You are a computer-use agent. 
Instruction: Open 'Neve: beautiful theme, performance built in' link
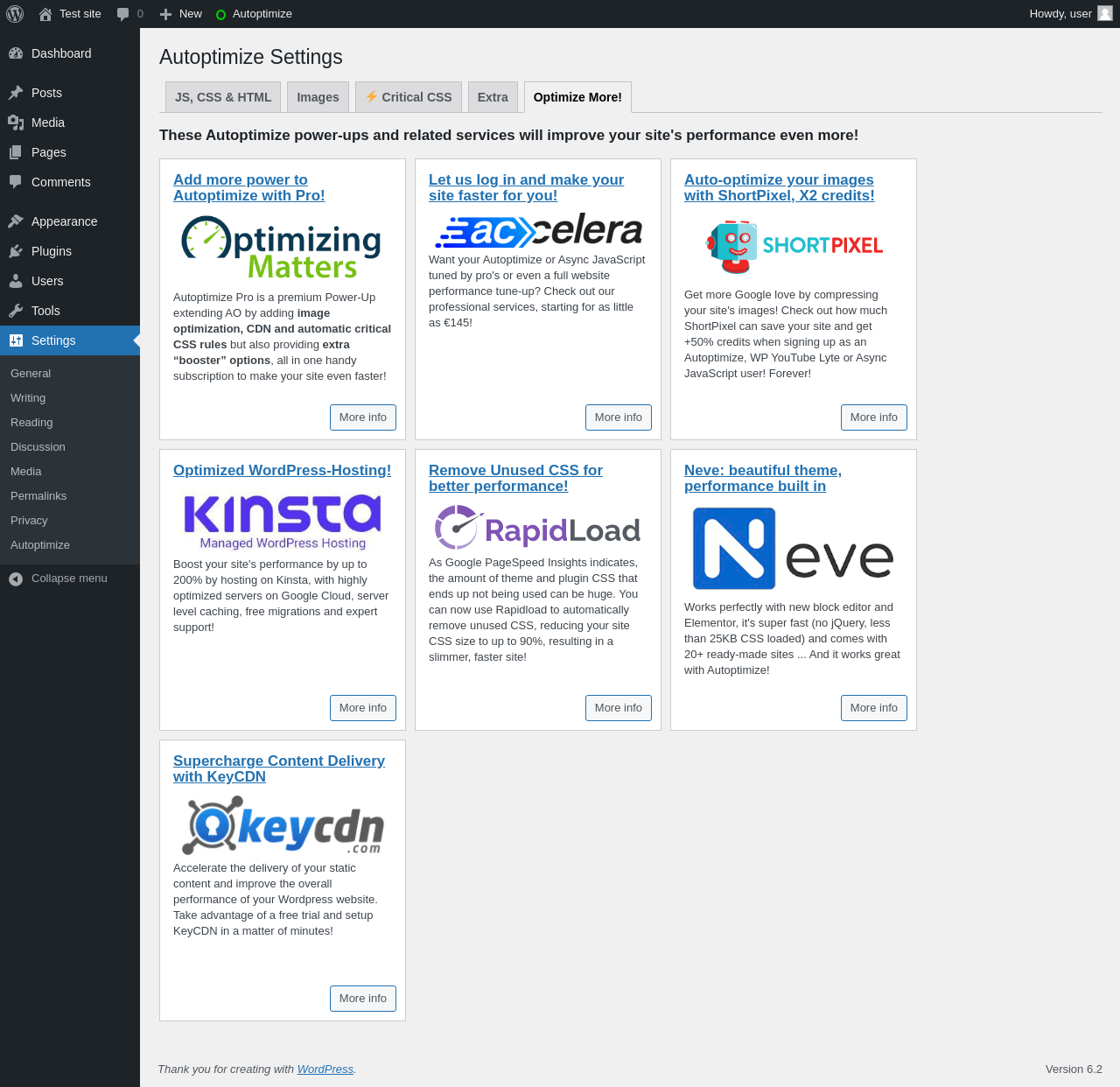pos(763,478)
